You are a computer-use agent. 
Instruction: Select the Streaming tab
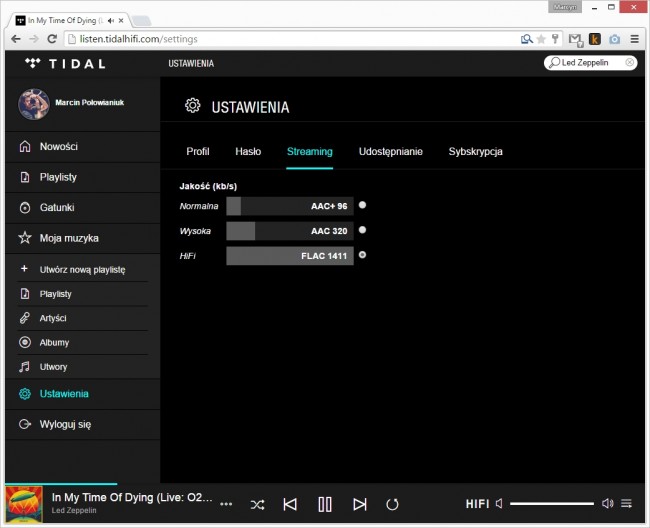(310, 152)
